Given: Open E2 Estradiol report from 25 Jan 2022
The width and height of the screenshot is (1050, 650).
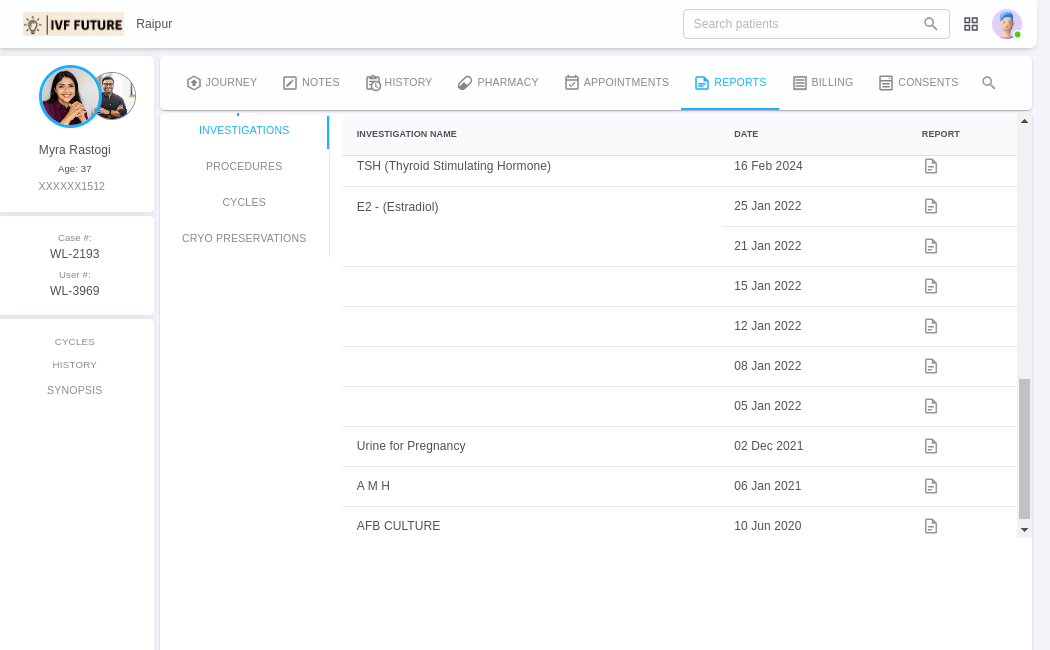Looking at the screenshot, I should coord(930,206).
